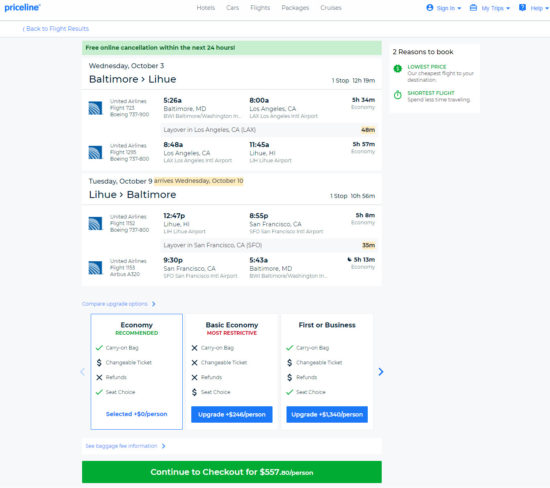Click United logo for Flight 723
The image size is (550, 488).
pyautogui.click(x=95, y=108)
